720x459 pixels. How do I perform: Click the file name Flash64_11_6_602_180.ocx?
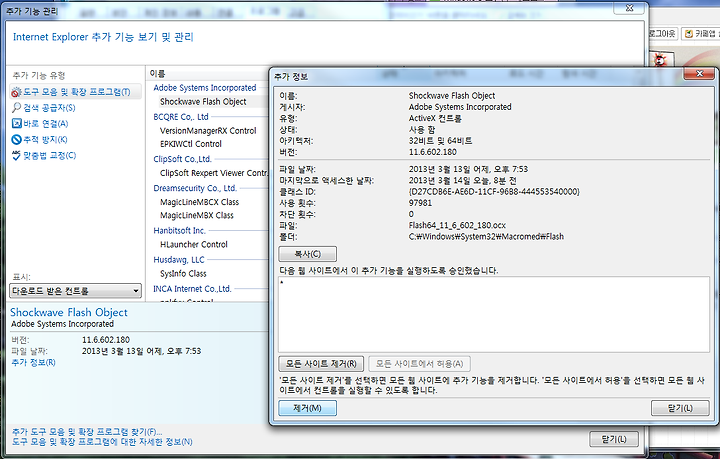coord(457,225)
